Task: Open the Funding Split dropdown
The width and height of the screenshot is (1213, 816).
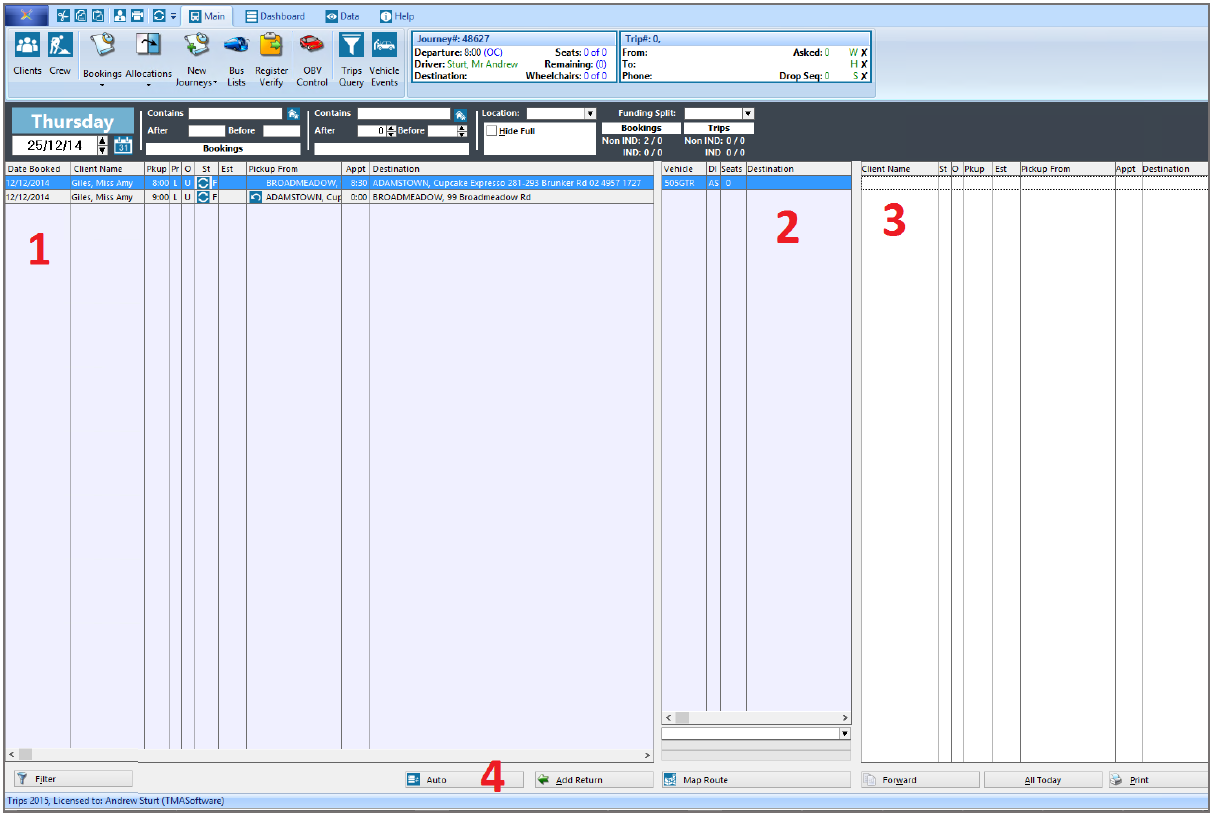Action: coord(748,114)
